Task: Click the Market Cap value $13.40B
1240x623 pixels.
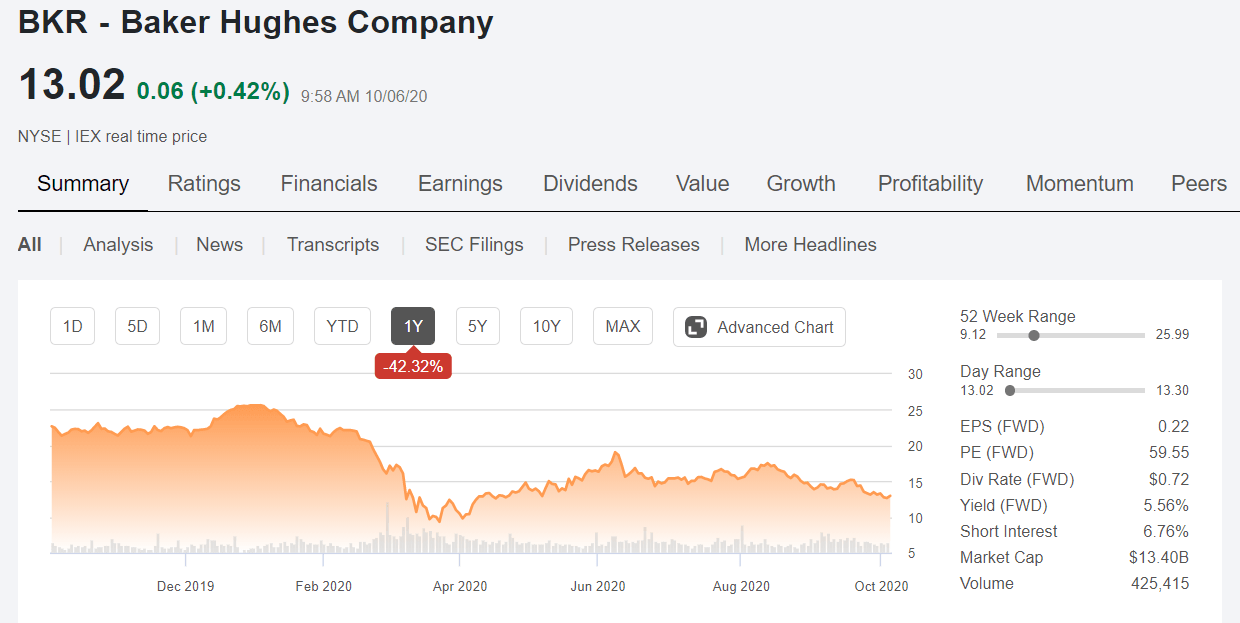Action: [1159, 557]
